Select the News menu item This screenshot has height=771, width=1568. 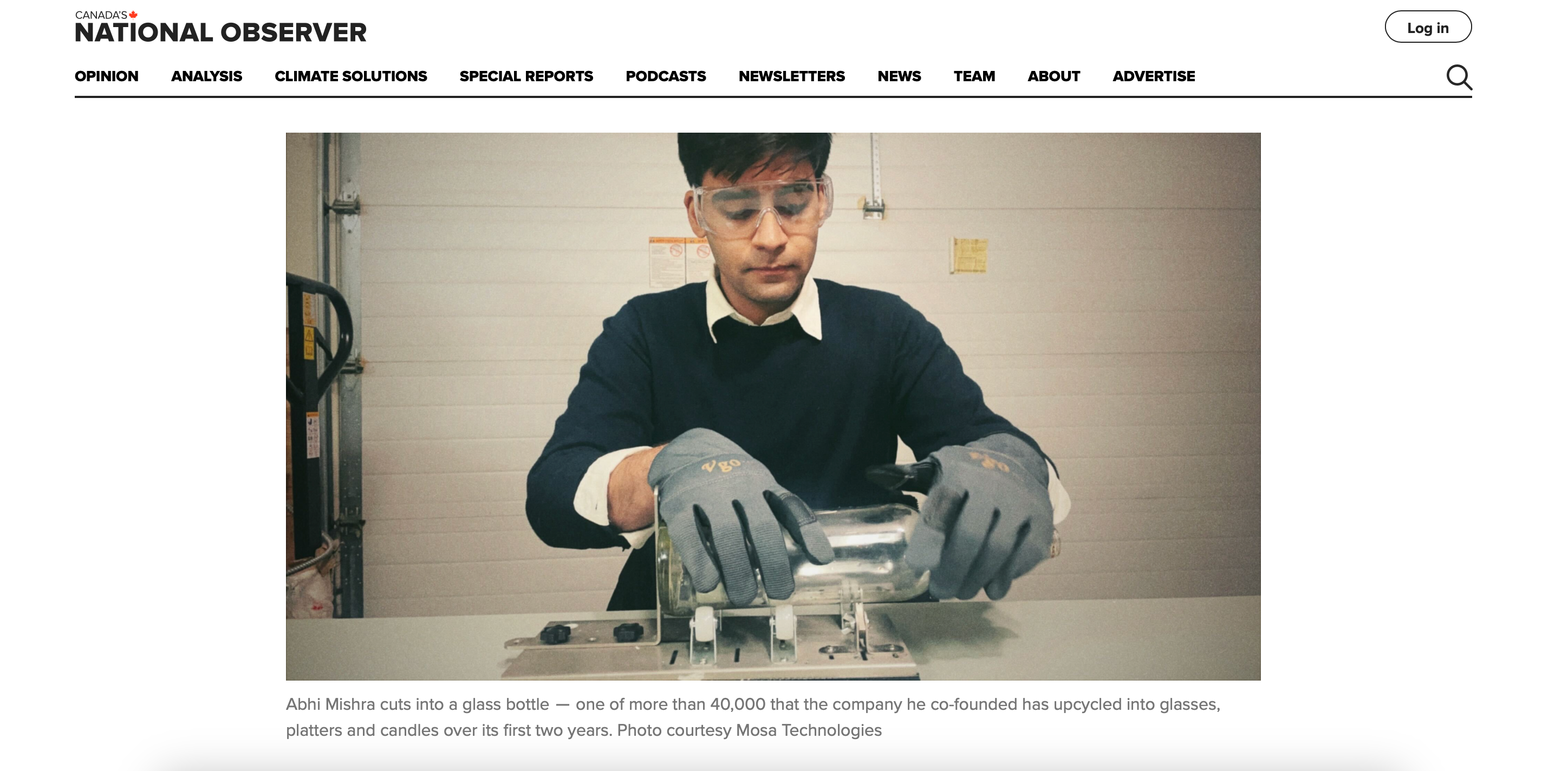coord(899,76)
